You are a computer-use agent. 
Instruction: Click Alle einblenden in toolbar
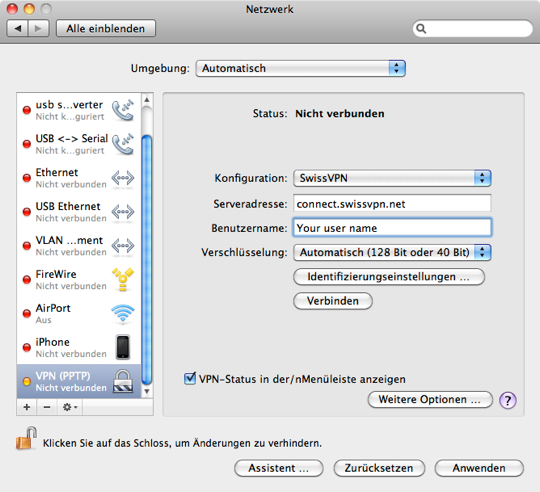[x=106, y=29]
